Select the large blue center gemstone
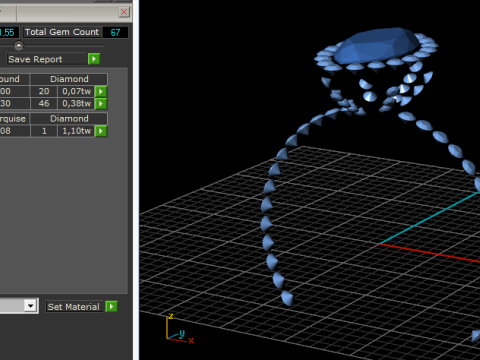This screenshot has width=480, height=360. (377, 46)
